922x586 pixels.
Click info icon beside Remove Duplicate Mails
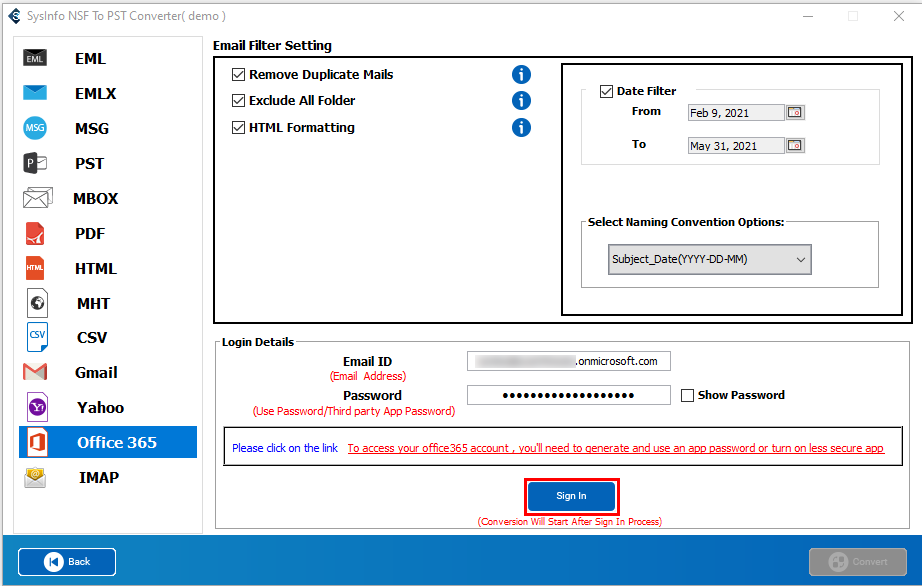pyautogui.click(x=521, y=75)
